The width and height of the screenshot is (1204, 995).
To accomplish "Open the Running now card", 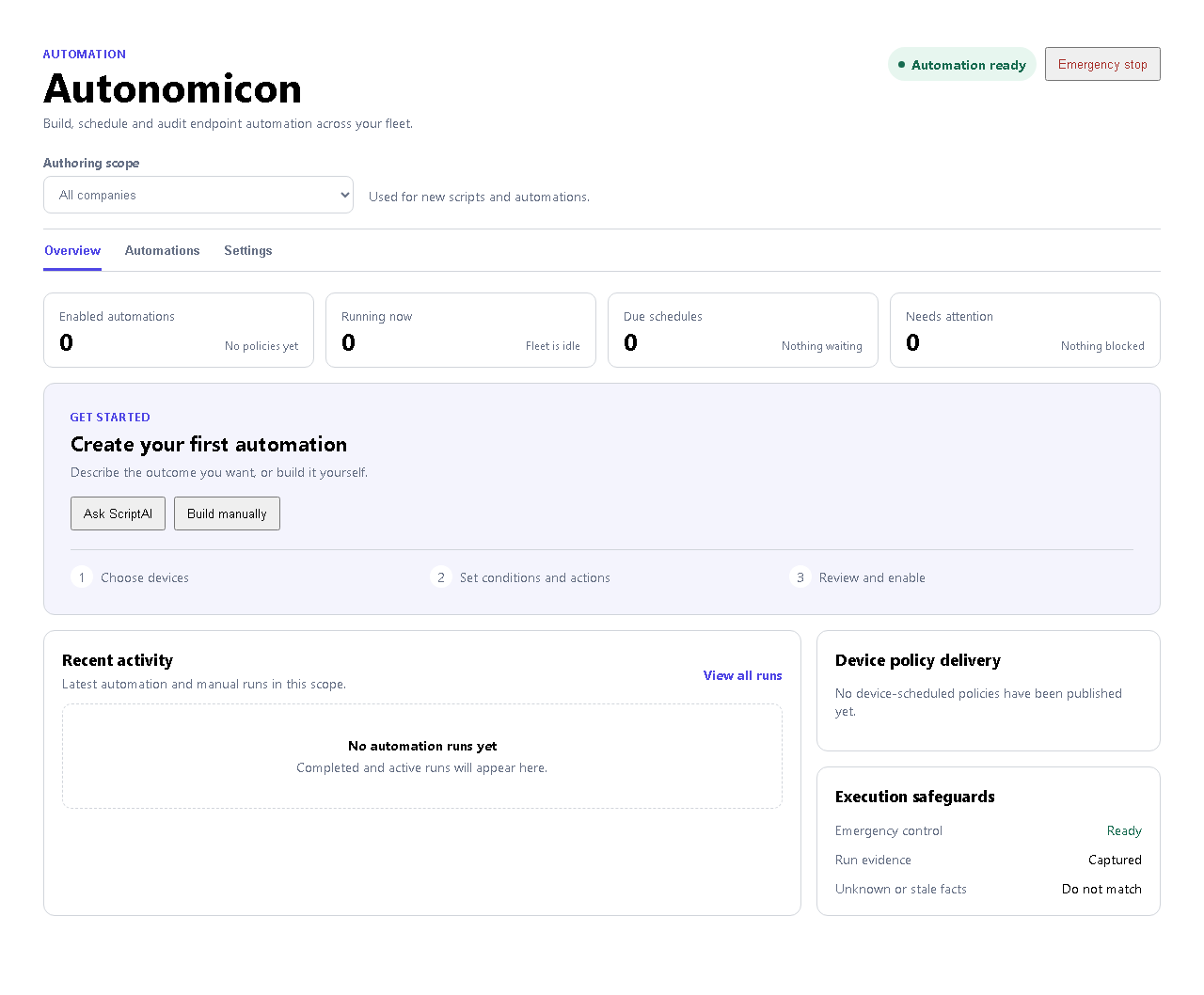I will click(461, 330).
